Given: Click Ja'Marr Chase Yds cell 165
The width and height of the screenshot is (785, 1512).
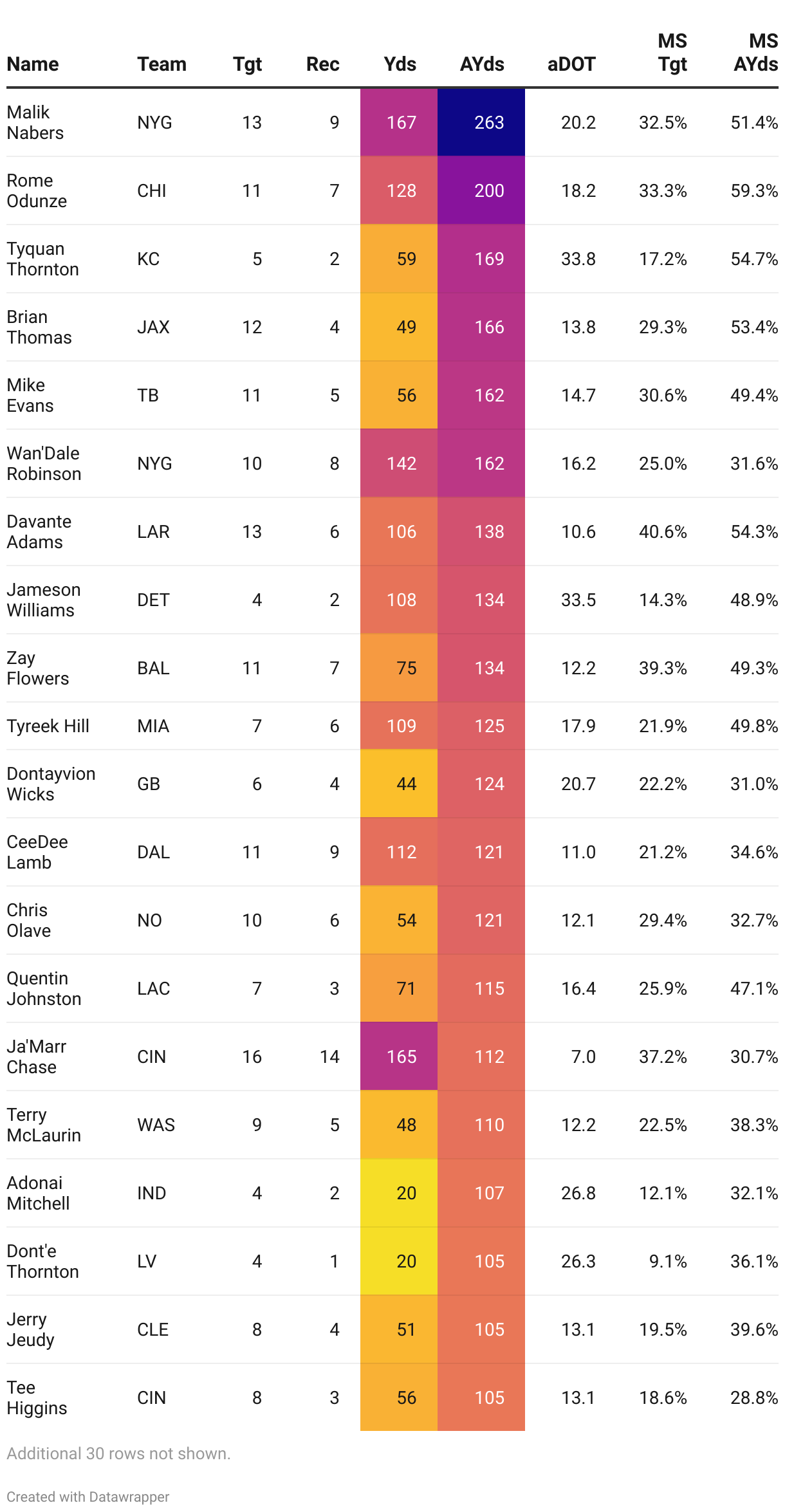Looking at the screenshot, I should click(x=399, y=1056).
